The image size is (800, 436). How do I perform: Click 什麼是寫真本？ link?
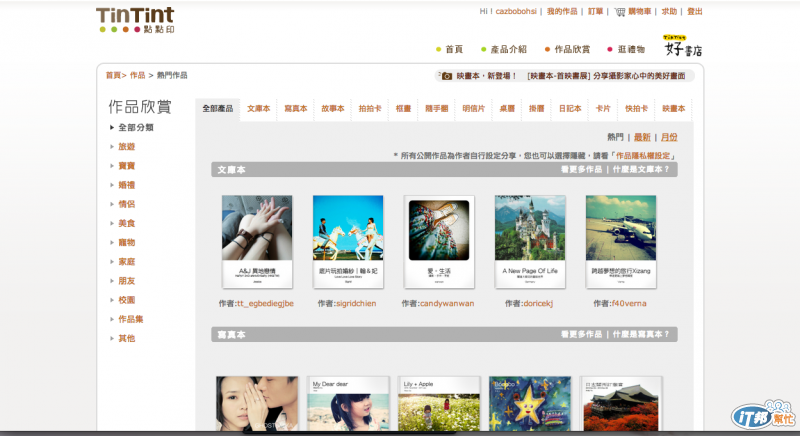pos(640,335)
